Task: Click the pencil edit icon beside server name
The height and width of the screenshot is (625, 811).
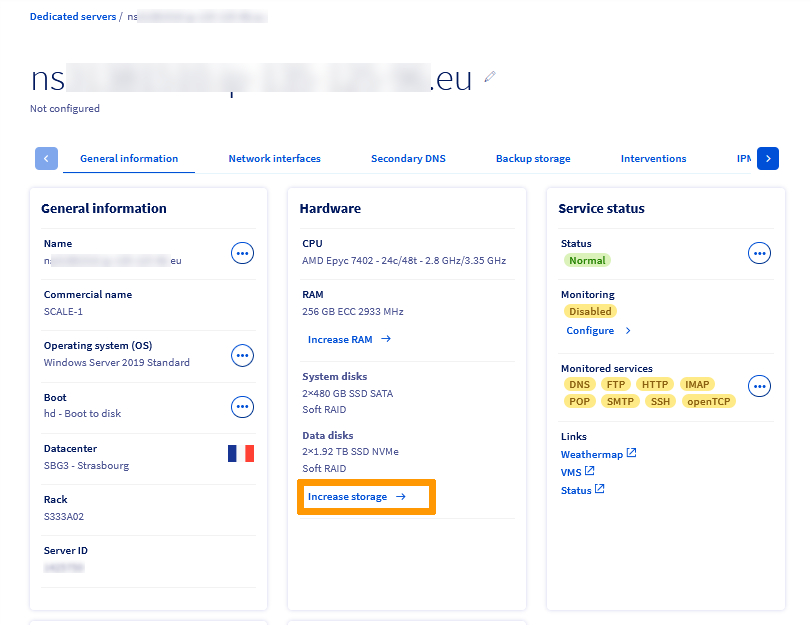Action: click(x=490, y=77)
